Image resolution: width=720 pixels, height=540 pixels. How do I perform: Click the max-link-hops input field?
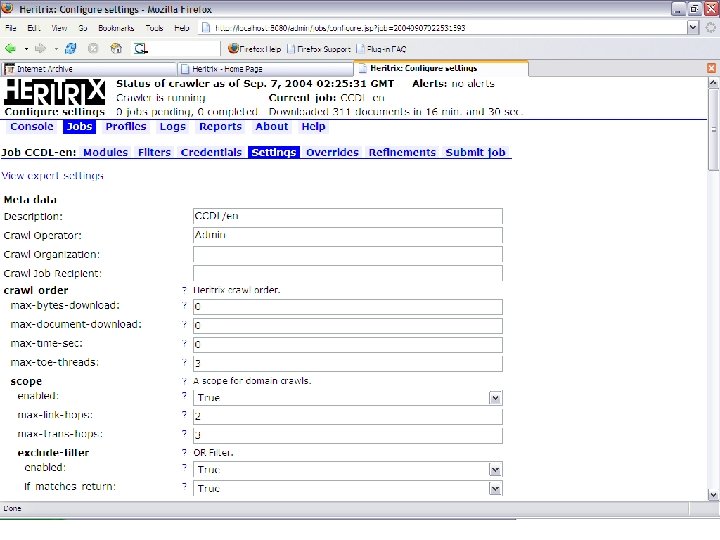tap(348, 416)
